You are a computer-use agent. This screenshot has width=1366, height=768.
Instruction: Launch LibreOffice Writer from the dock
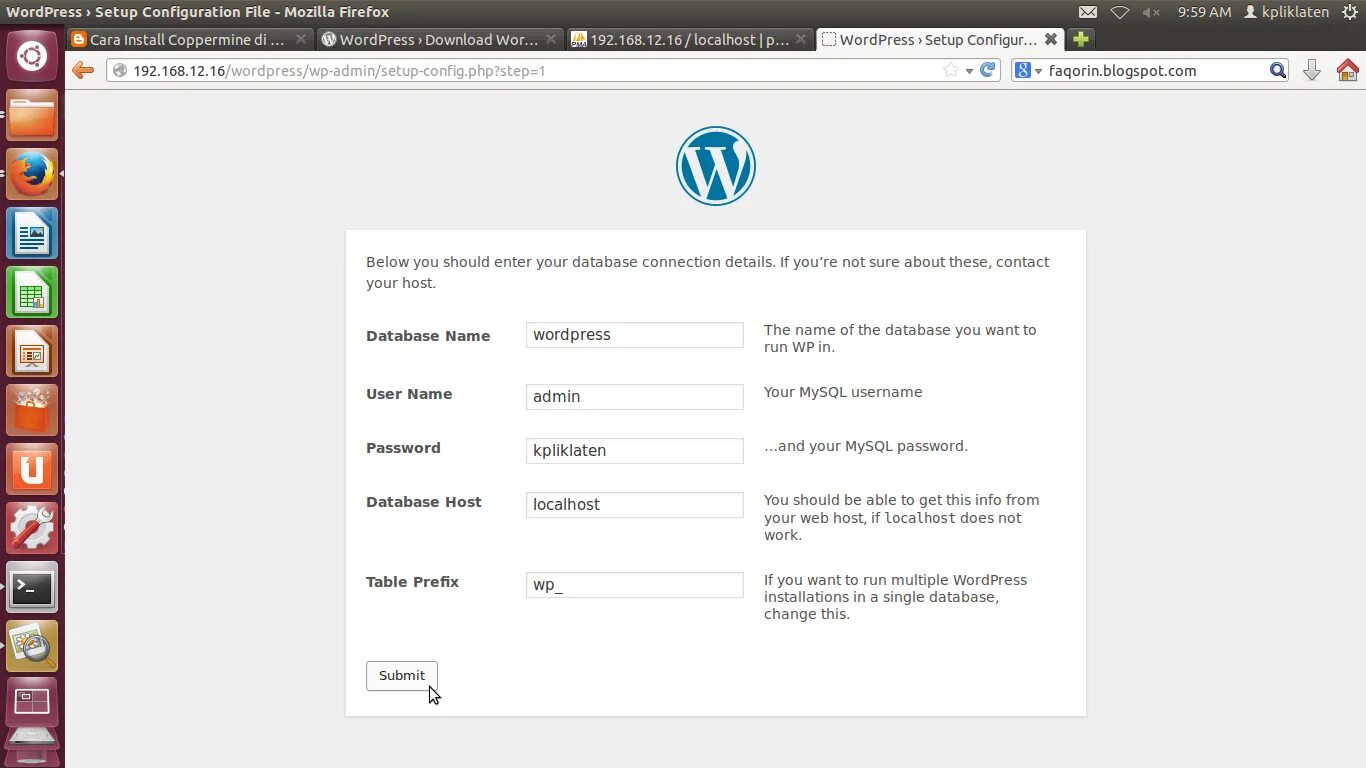point(32,234)
